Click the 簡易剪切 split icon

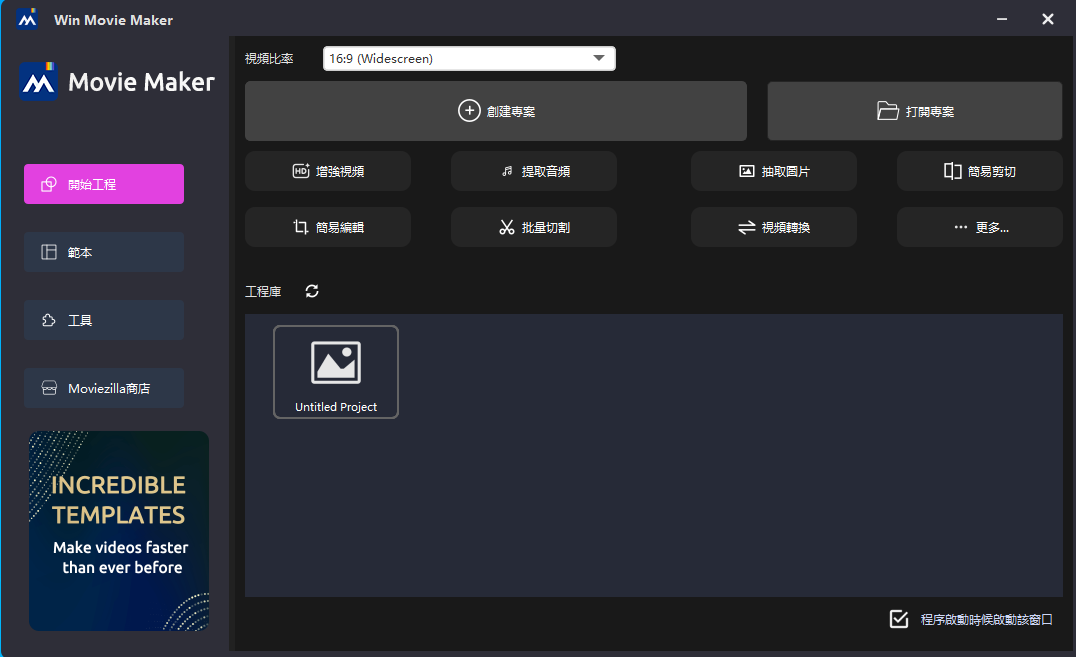[x=952, y=171]
